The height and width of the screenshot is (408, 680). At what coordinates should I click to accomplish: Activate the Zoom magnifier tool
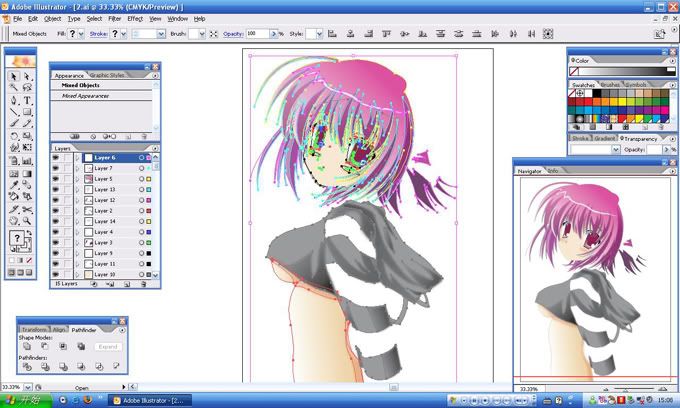pos(27,221)
